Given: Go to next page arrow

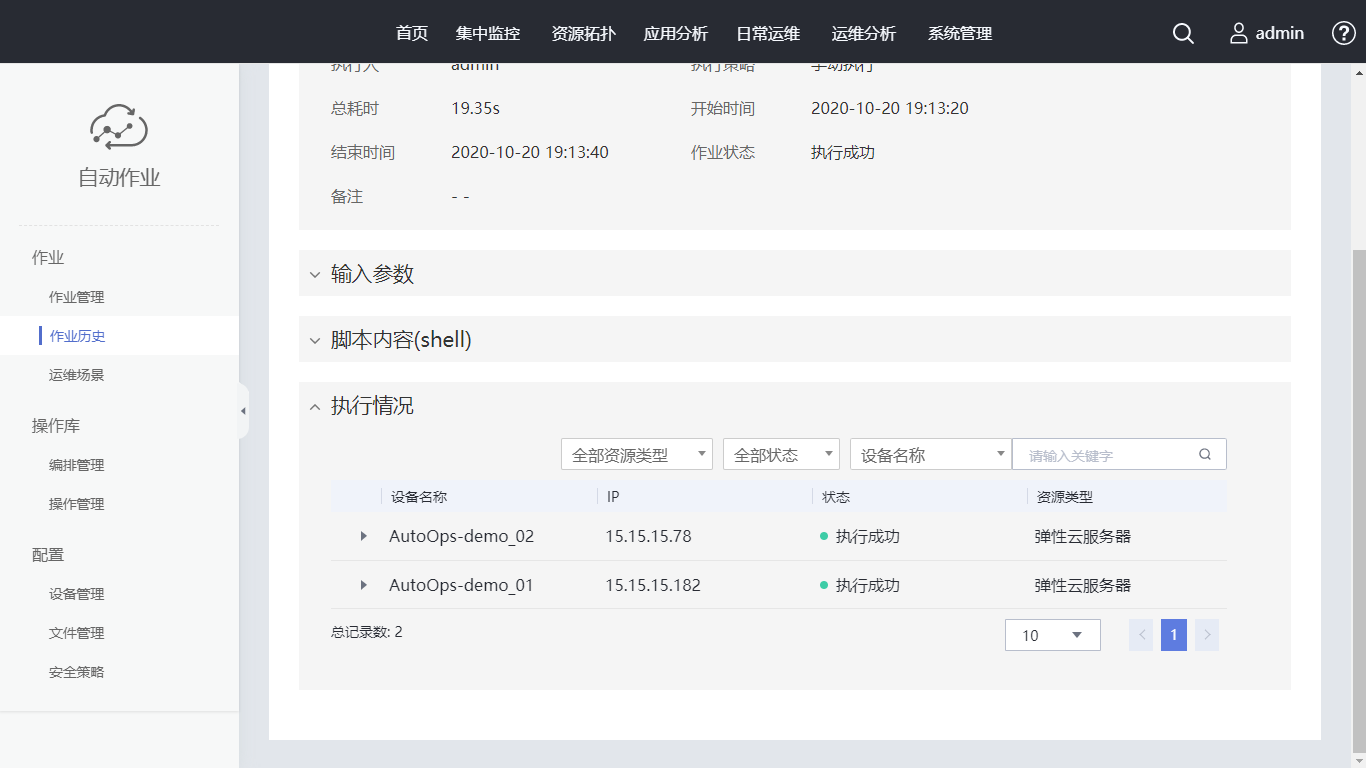Looking at the screenshot, I should [x=1207, y=635].
